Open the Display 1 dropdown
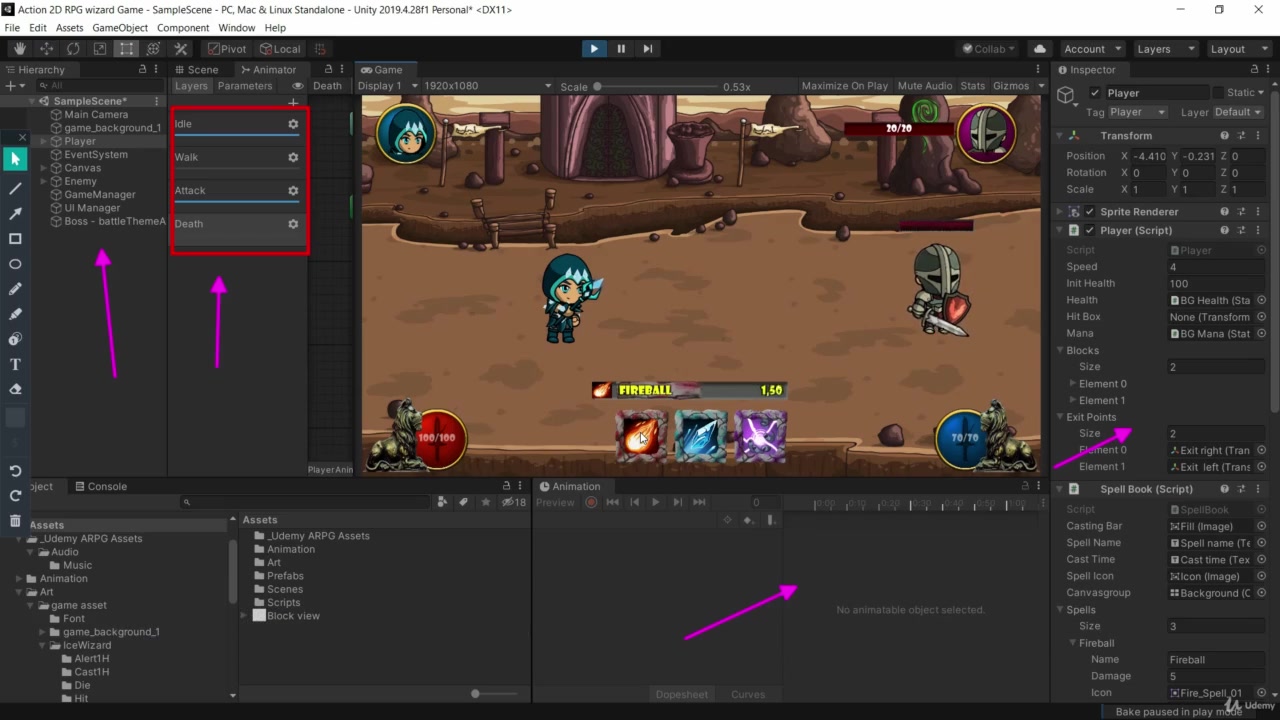1280x720 pixels. pos(383,85)
